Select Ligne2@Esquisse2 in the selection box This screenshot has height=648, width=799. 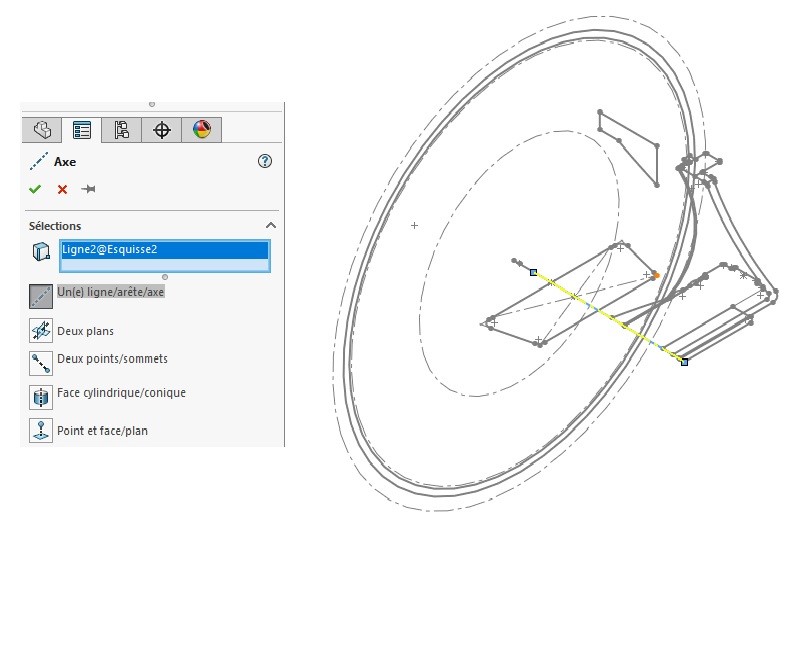(x=164, y=250)
